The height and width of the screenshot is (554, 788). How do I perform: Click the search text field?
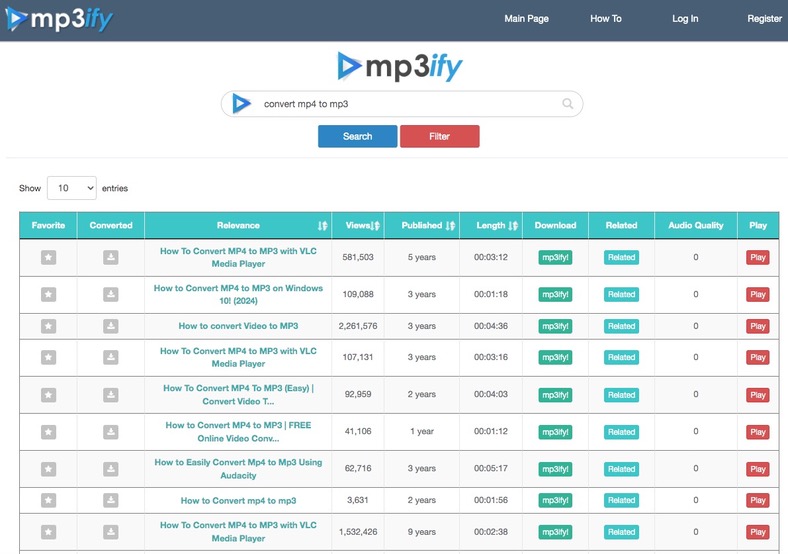(402, 104)
